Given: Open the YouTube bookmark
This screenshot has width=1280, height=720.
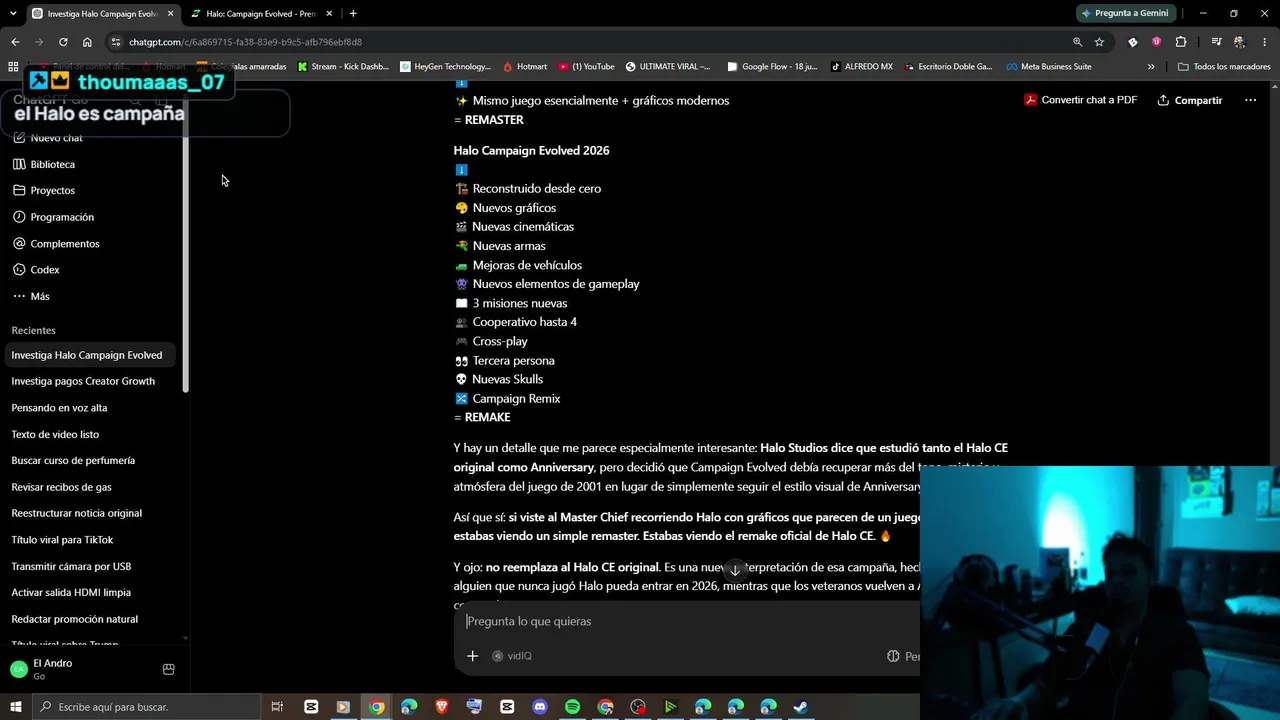Looking at the screenshot, I should coord(586,67).
